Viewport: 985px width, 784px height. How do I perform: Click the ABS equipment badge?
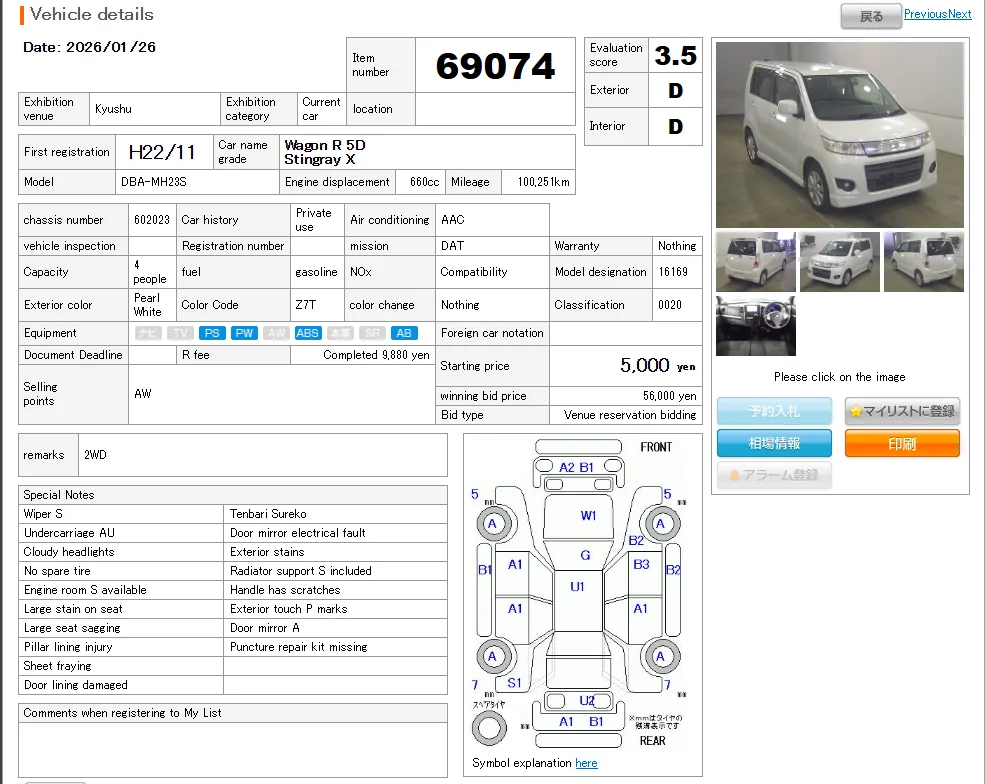point(308,333)
